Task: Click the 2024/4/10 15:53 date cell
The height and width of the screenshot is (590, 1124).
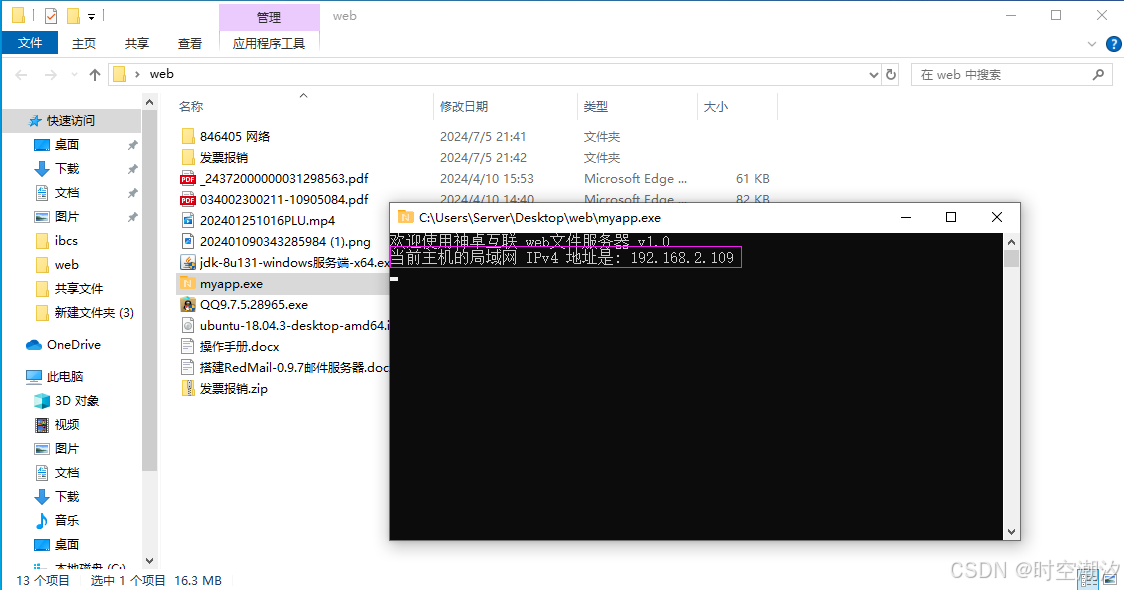Action: click(x=487, y=179)
